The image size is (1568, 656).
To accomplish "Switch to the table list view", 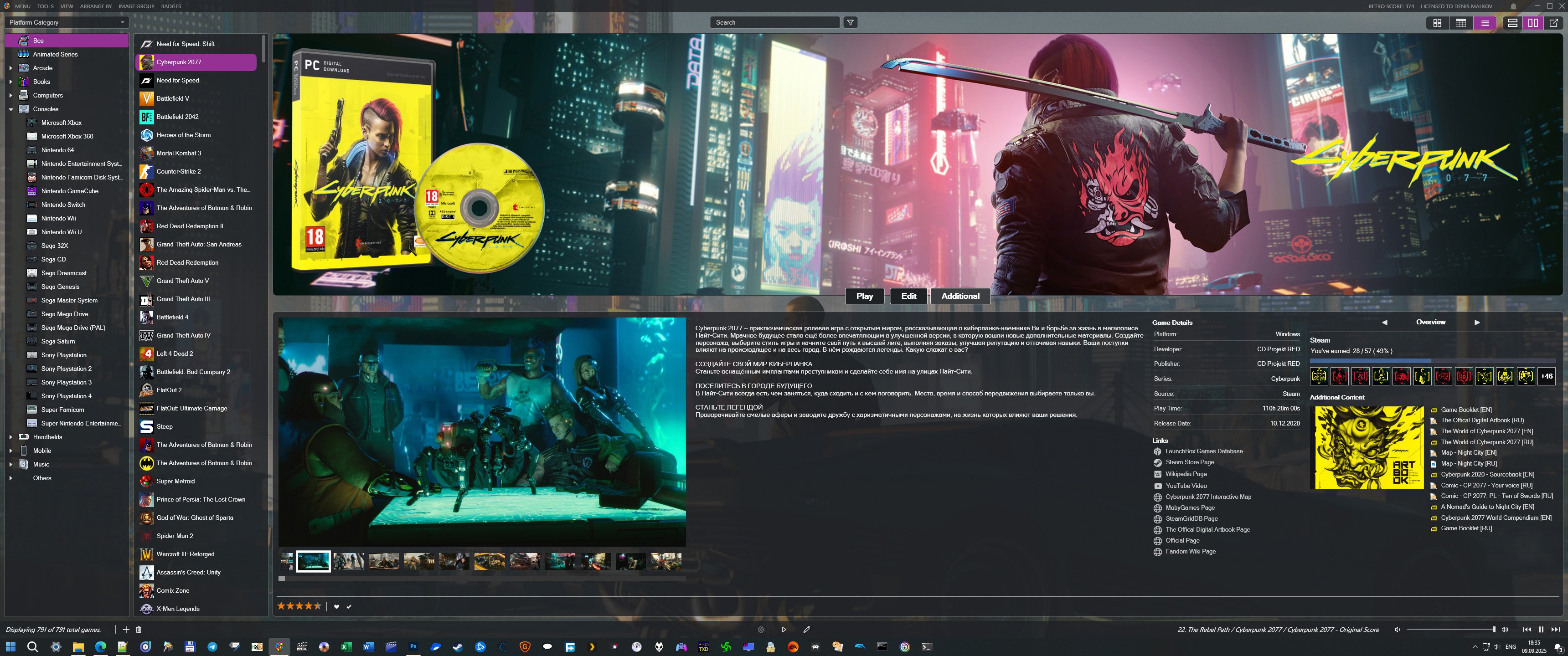I will coord(1461,22).
